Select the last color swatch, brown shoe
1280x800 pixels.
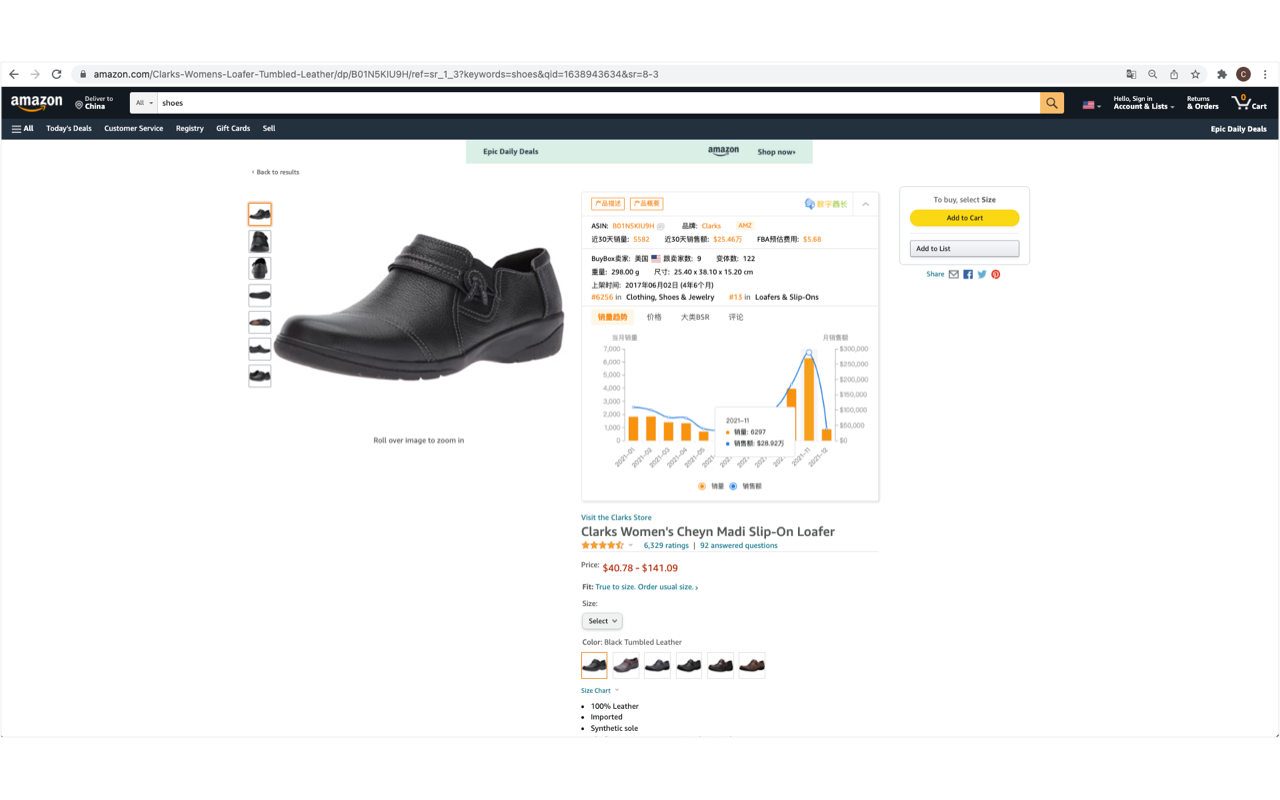pos(752,665)
